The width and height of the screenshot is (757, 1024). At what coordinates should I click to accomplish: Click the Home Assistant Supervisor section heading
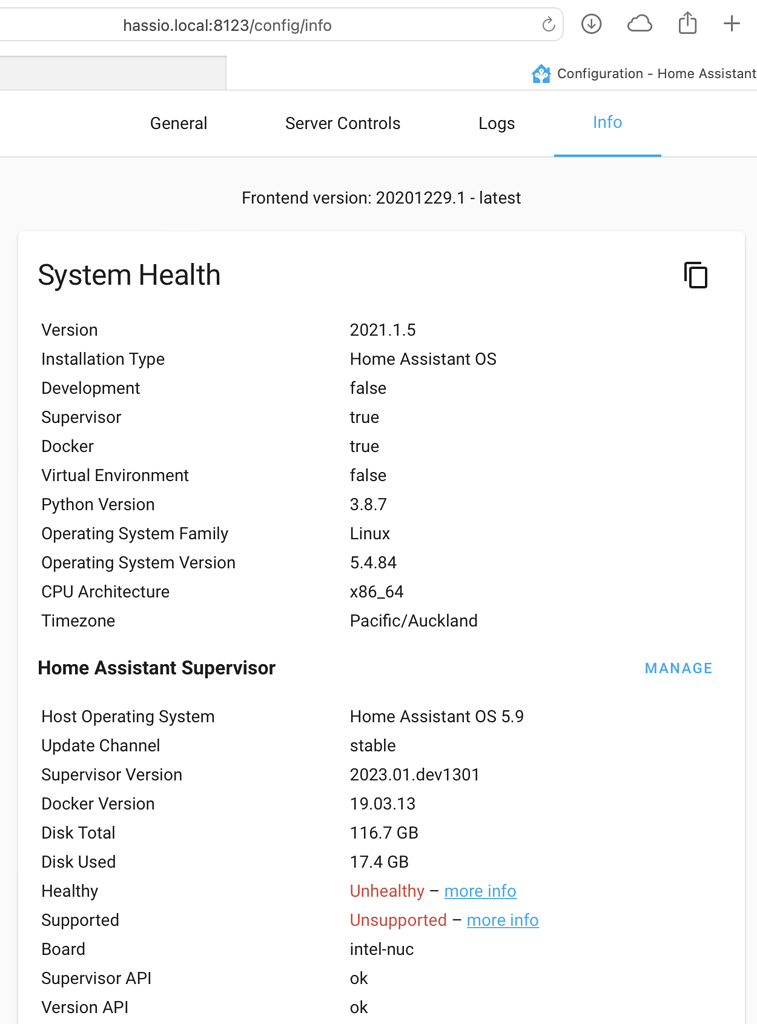(x=157, y=668)
